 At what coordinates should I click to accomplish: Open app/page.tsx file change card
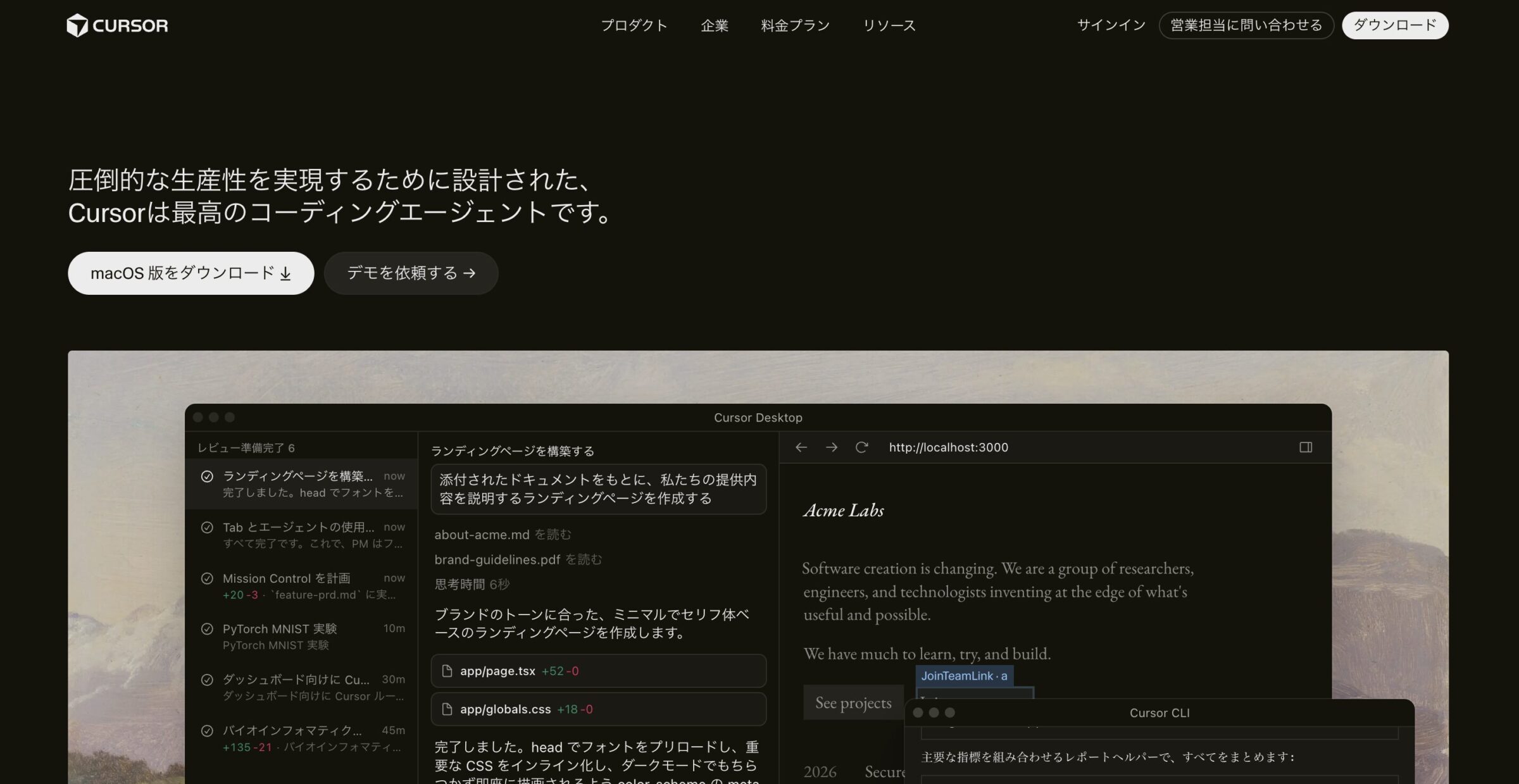[x=599, y=671]
